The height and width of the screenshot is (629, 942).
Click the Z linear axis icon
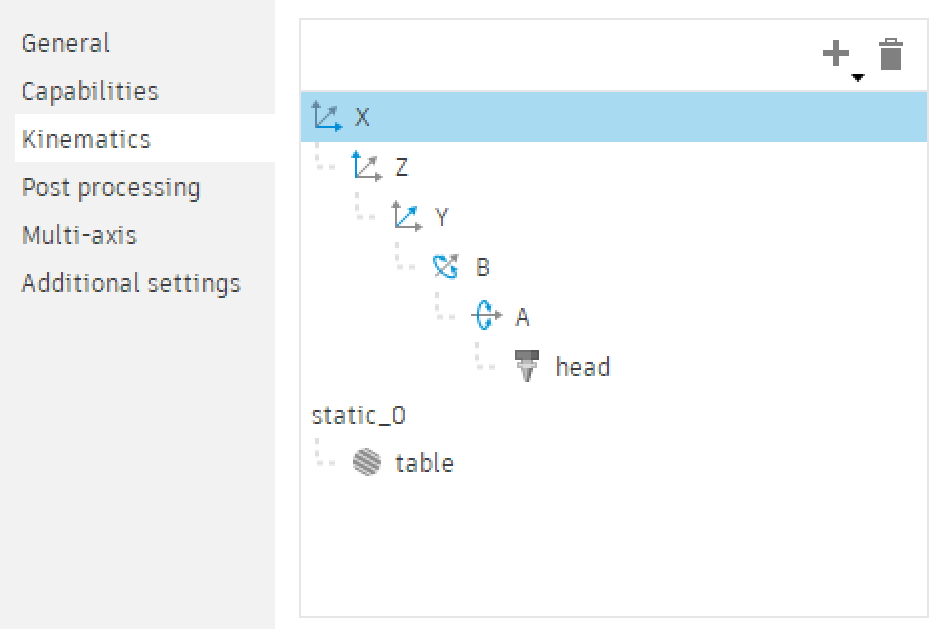point(367,166)
